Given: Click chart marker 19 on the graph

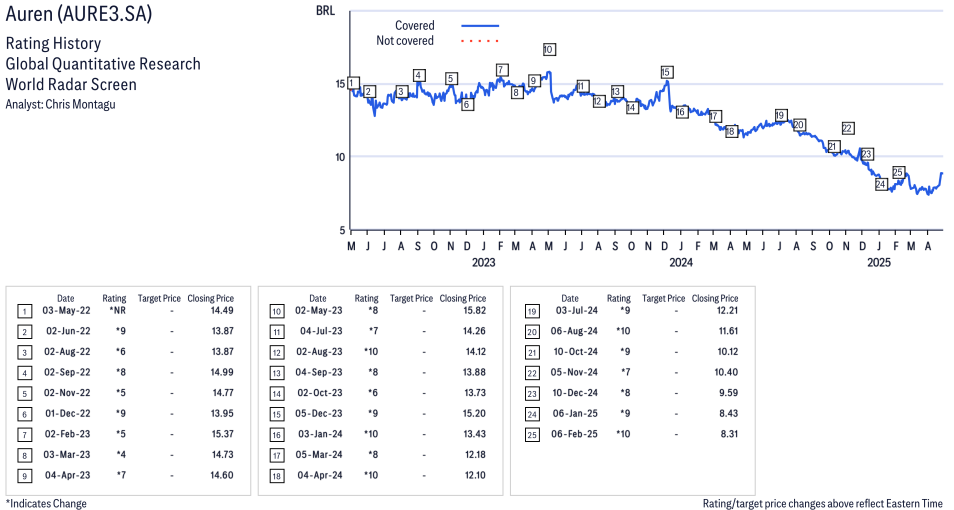Looking at the screenshot, I should click(x=781, y=116).
